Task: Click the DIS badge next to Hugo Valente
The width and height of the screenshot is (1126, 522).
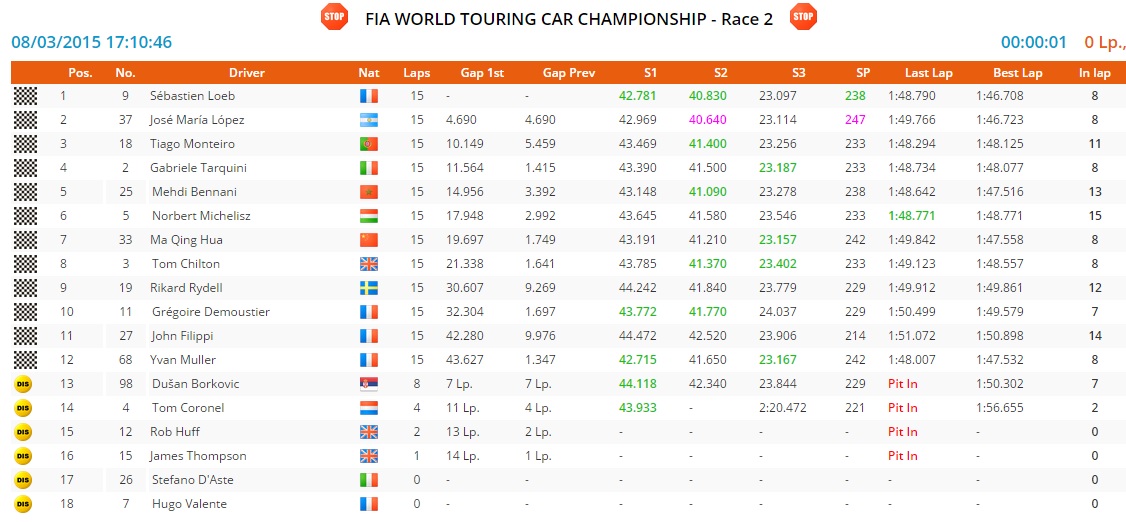Action: [24, 504]
